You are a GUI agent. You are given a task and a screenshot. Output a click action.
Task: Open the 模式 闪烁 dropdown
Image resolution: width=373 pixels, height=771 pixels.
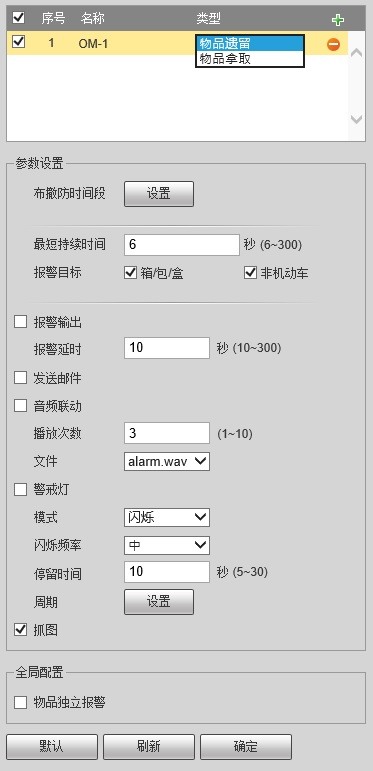click(x=167, y=517)
